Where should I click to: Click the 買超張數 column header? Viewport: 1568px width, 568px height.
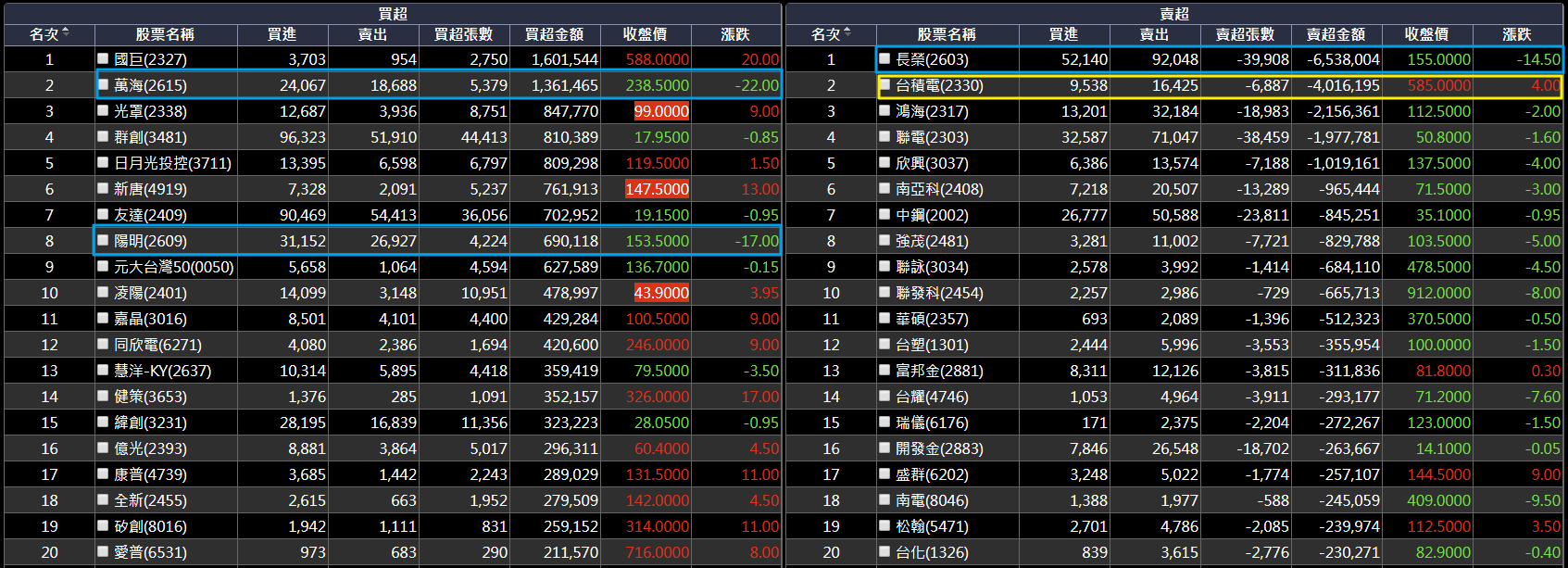[463, 34]
